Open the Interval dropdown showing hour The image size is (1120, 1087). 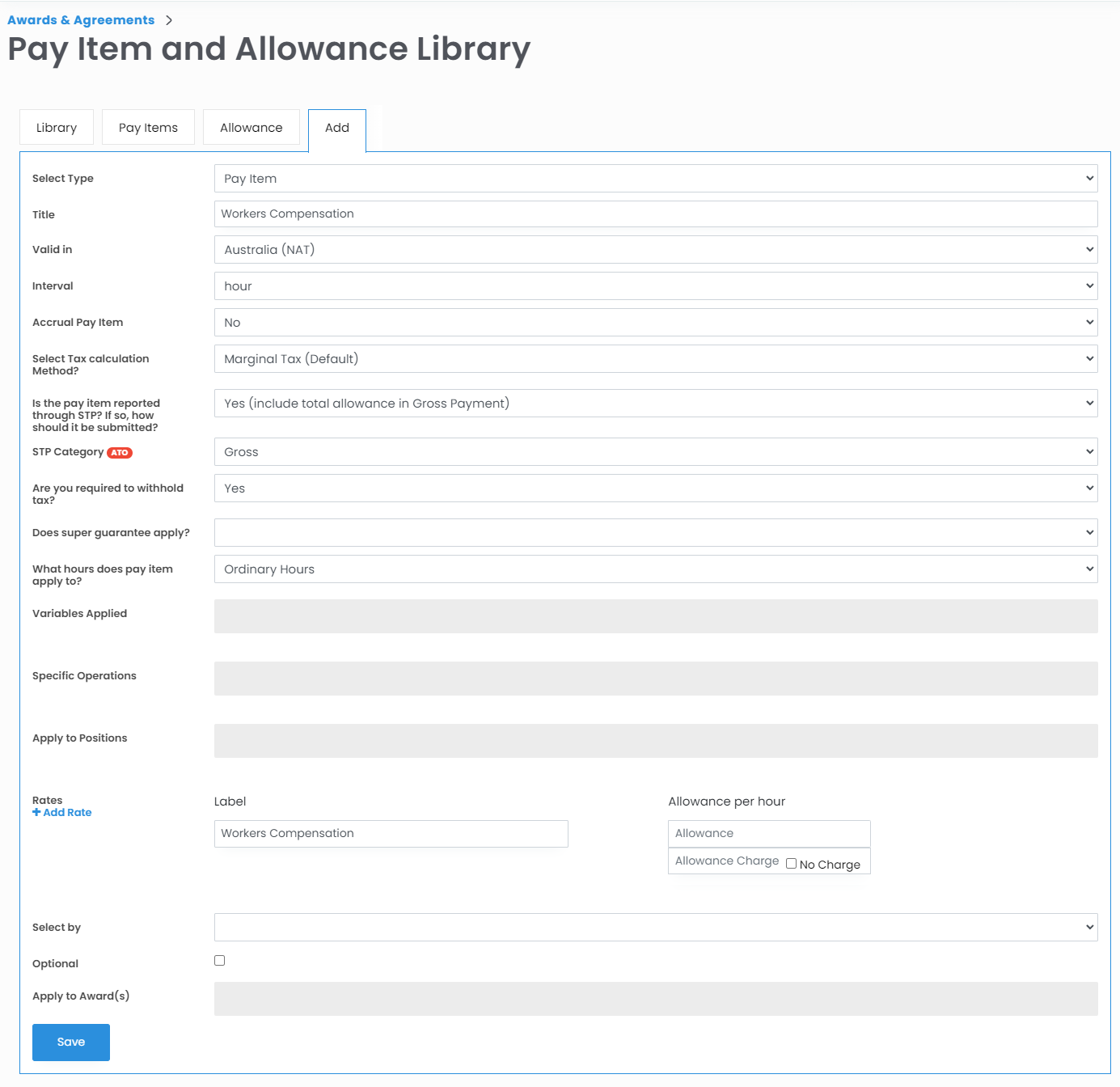(655, 286)
